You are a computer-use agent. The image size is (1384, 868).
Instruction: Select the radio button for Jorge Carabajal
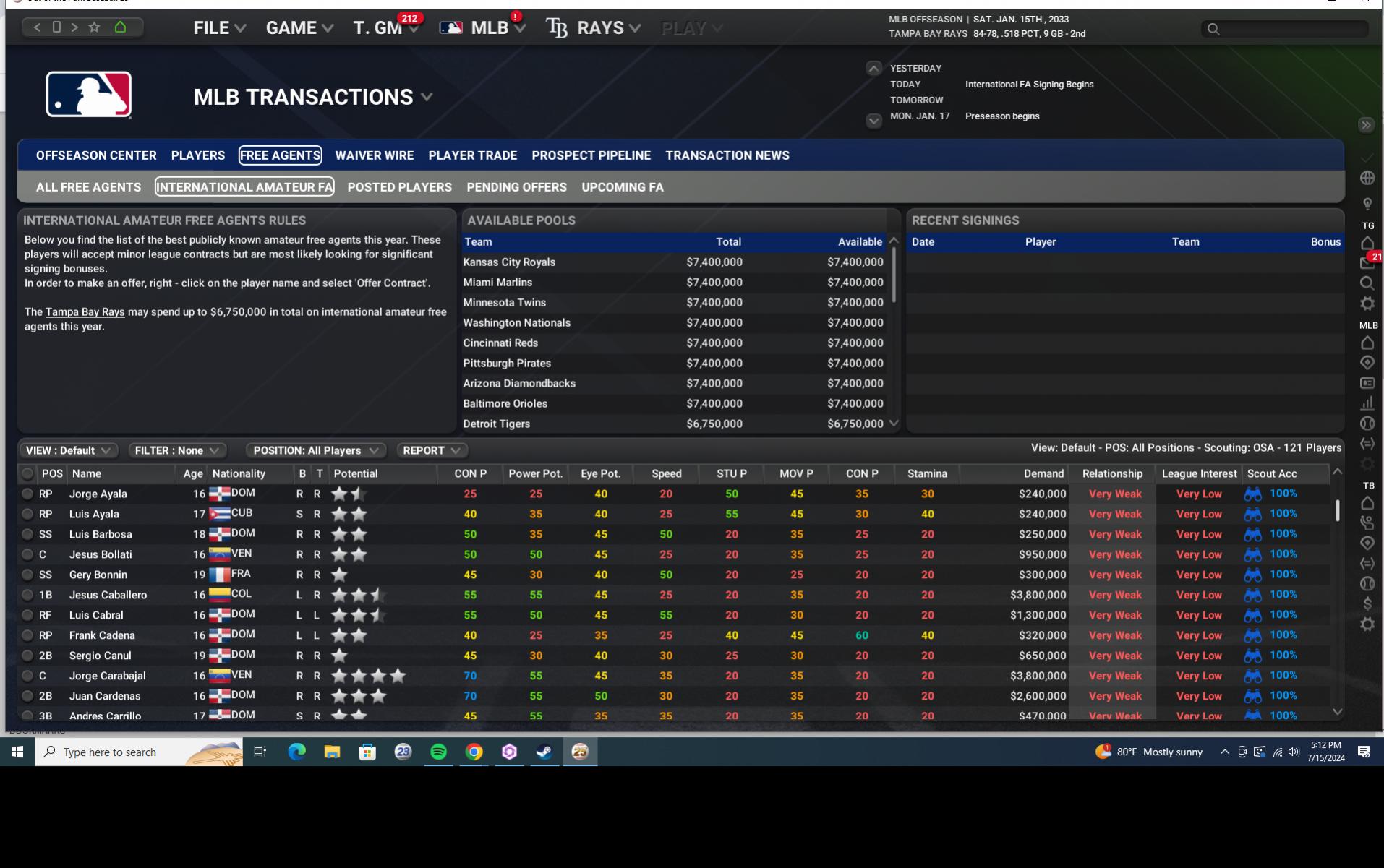(27, 676)
